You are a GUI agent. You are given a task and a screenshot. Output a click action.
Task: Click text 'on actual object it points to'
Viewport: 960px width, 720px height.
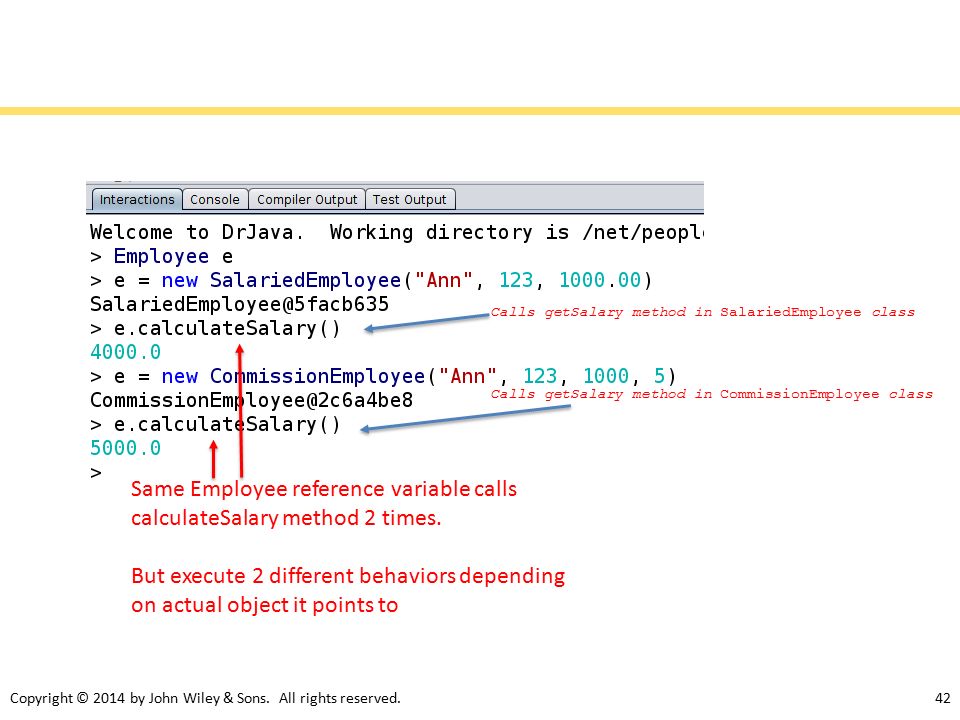click(264, 605)
